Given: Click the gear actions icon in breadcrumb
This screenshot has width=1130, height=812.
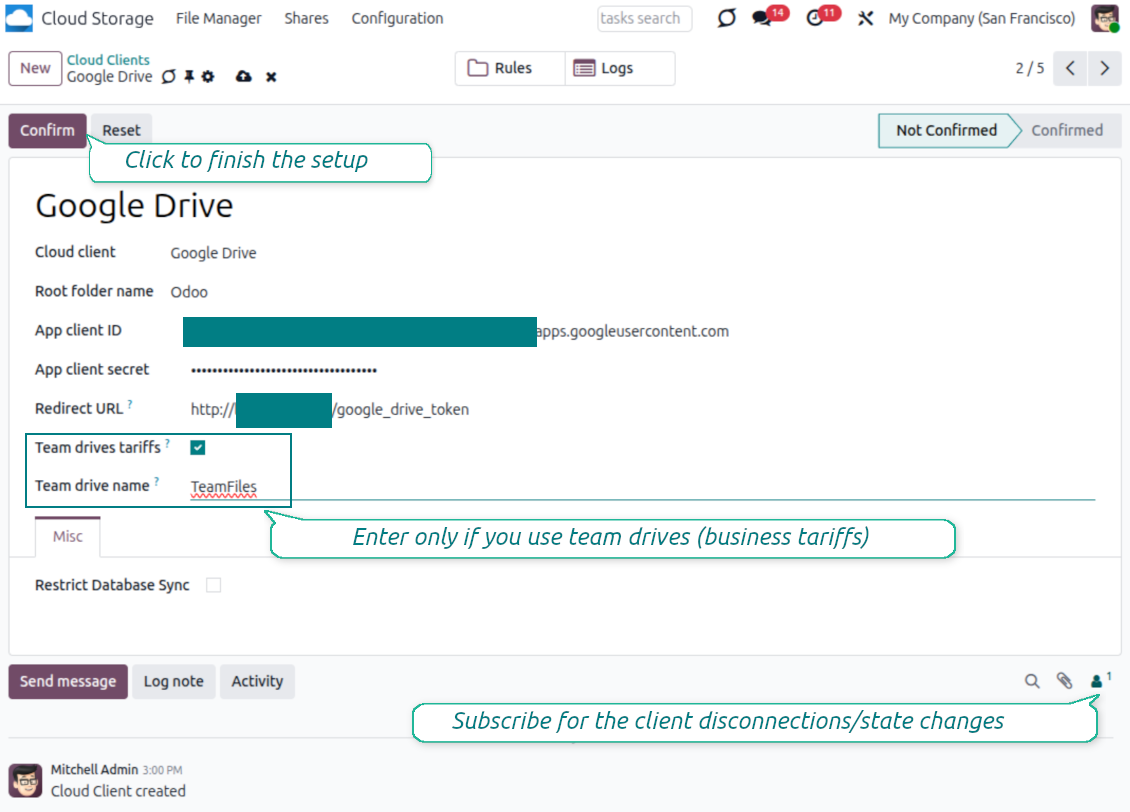Looking at the screenshot, I should 208,77.
